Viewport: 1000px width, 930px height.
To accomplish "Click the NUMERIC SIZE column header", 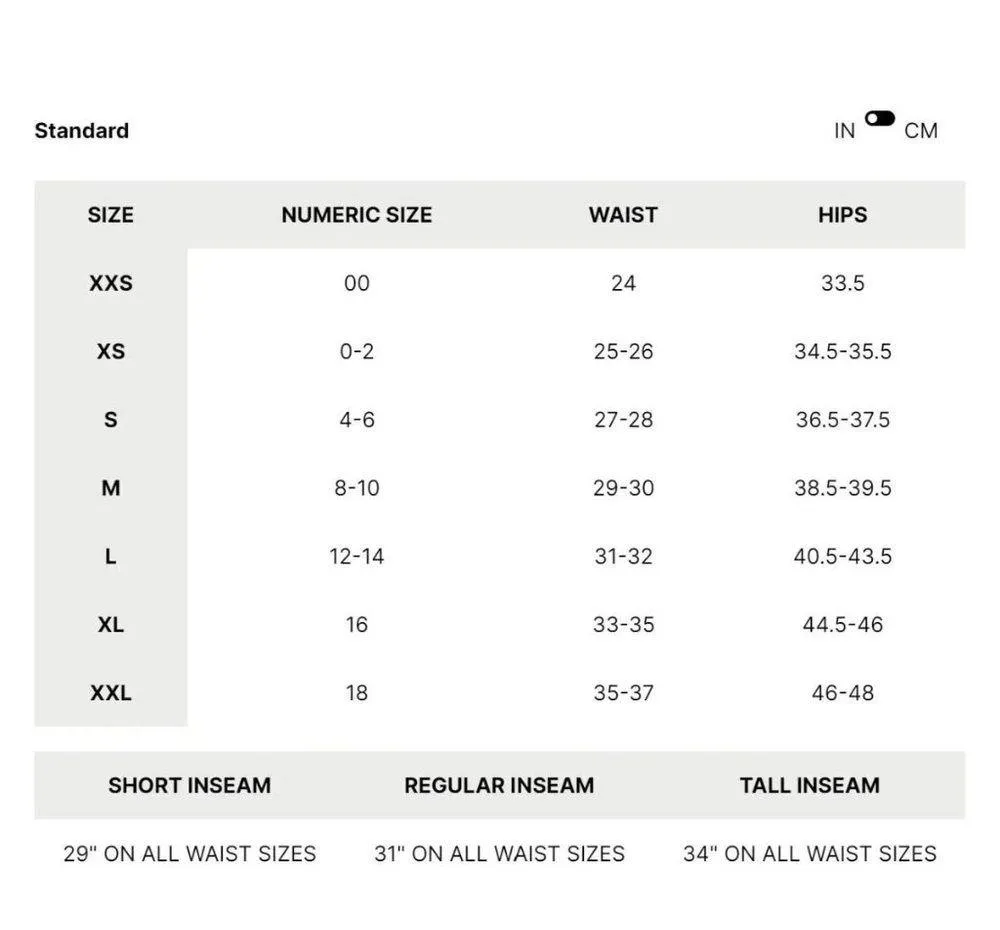I will point(356,215).
